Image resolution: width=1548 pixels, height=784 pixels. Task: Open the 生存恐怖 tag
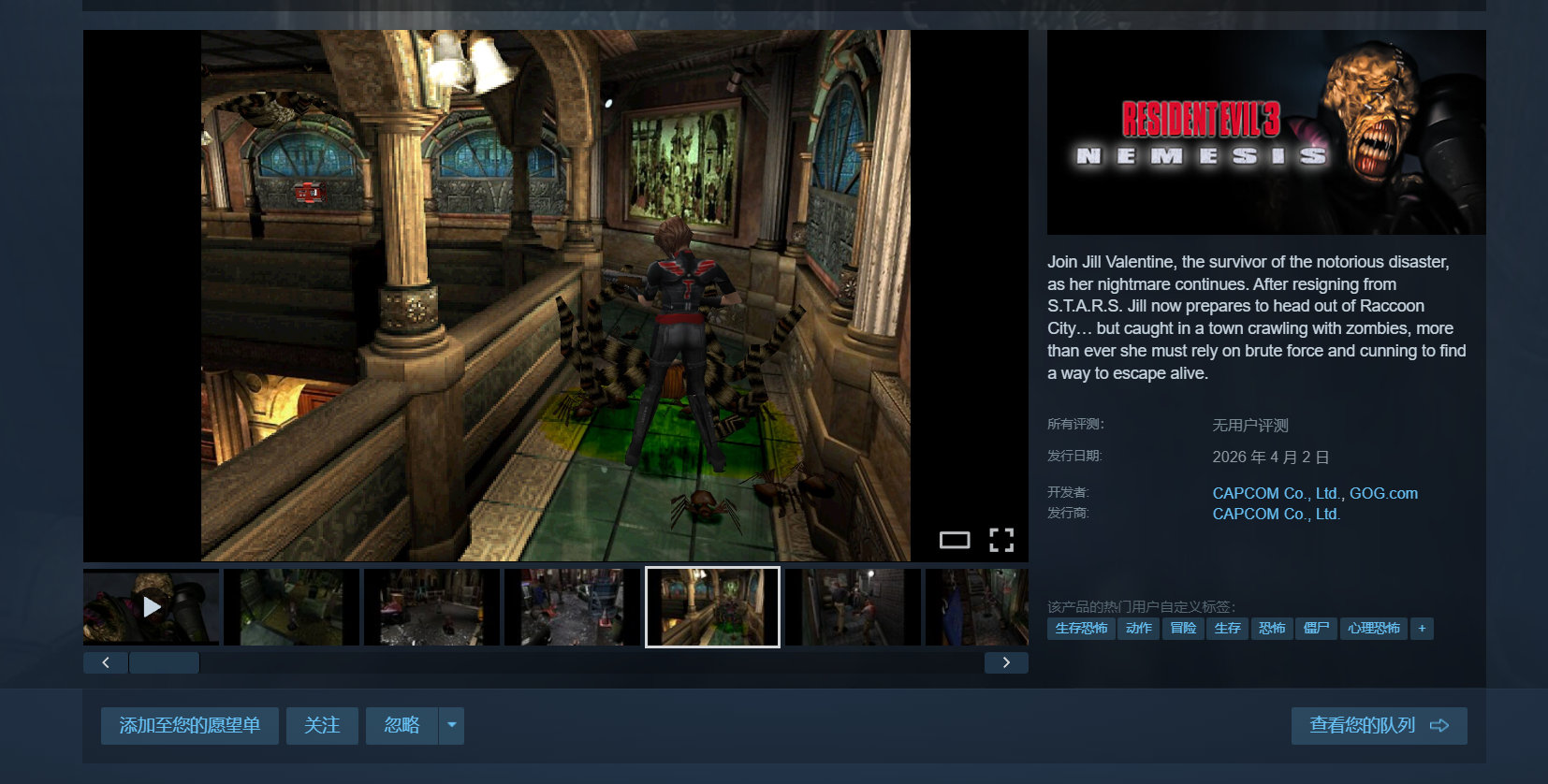point(1081,629)
